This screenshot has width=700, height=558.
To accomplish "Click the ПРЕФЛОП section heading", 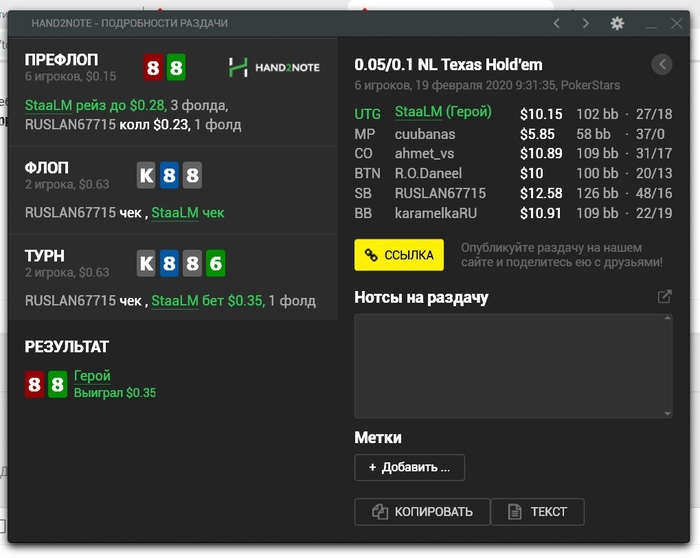I will click(62, 60).
